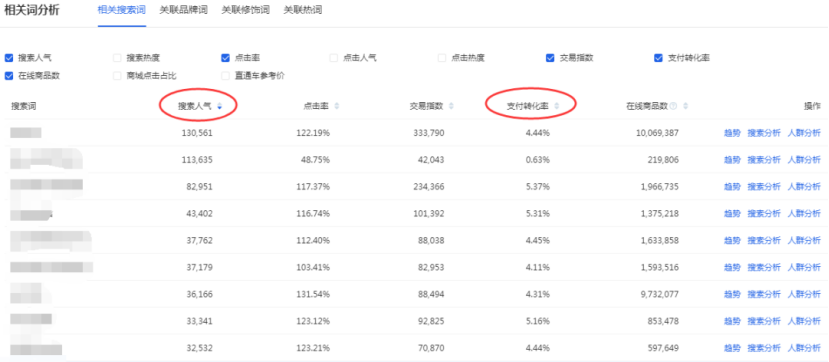Viewport: 829px width, 362px height.
Task: Uncheck the 点击率 checkbox
Action: pos(225,58)
